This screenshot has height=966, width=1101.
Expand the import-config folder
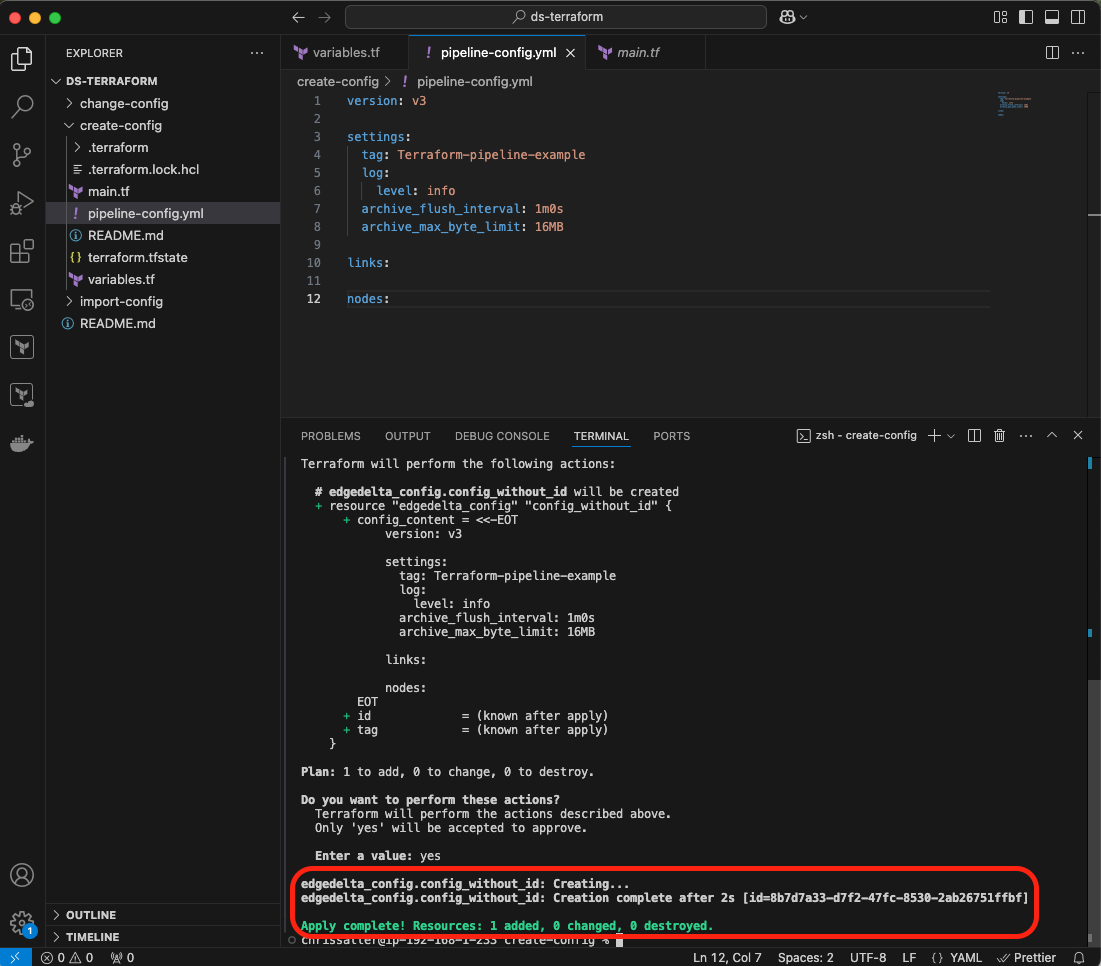[120, 301]
